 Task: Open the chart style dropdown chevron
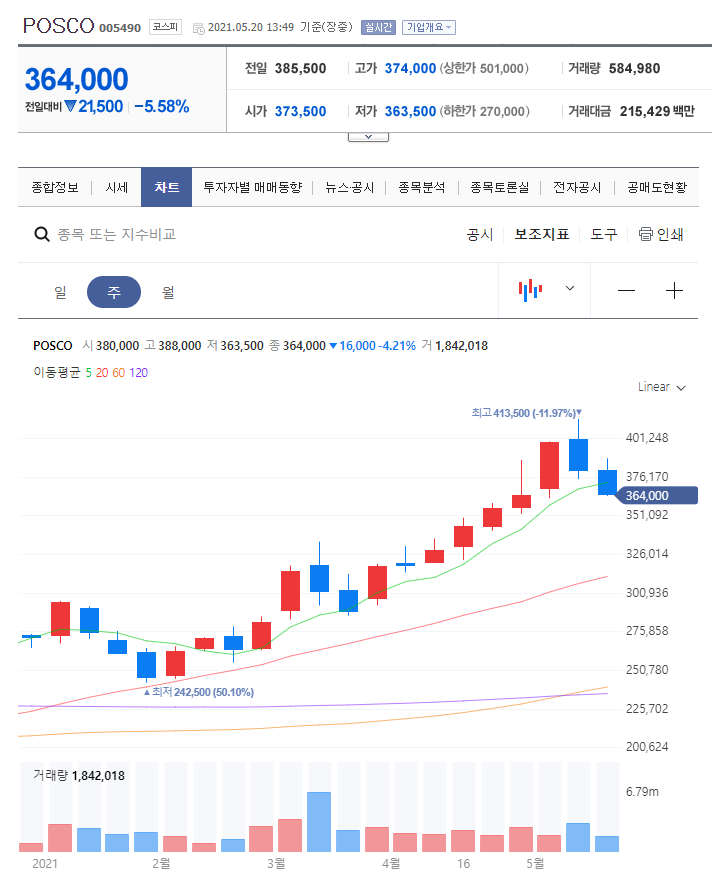point(568,290)
